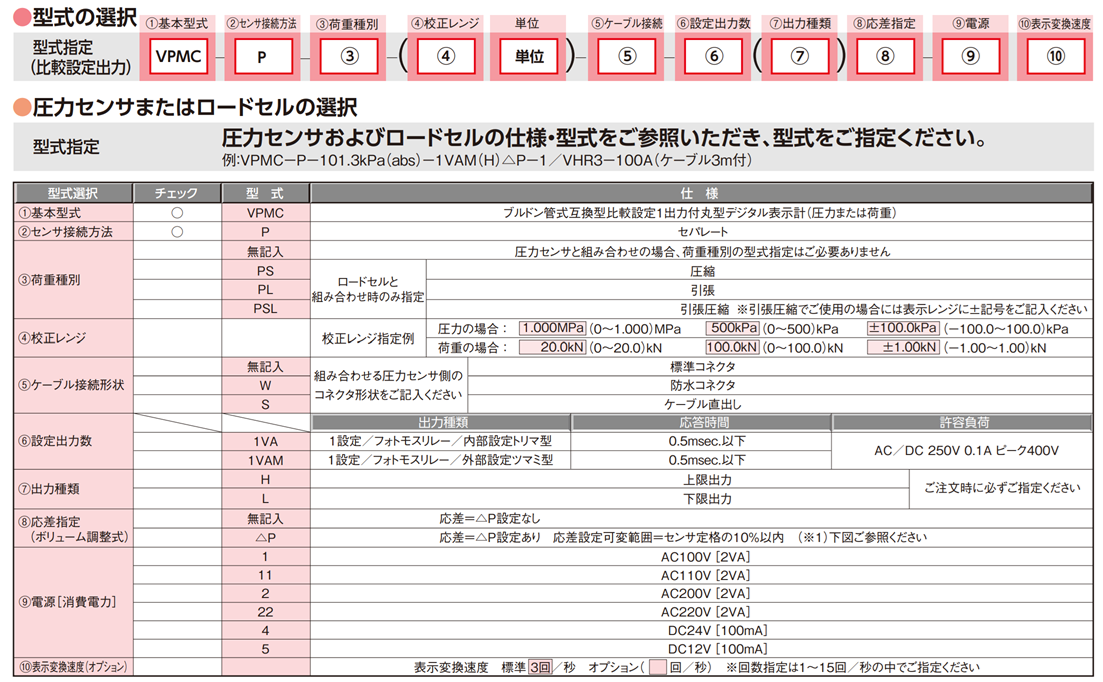This screenshot has height=682, width=1103.
Task: Click the check circle in the 基本型式 row
Action: 177,212
